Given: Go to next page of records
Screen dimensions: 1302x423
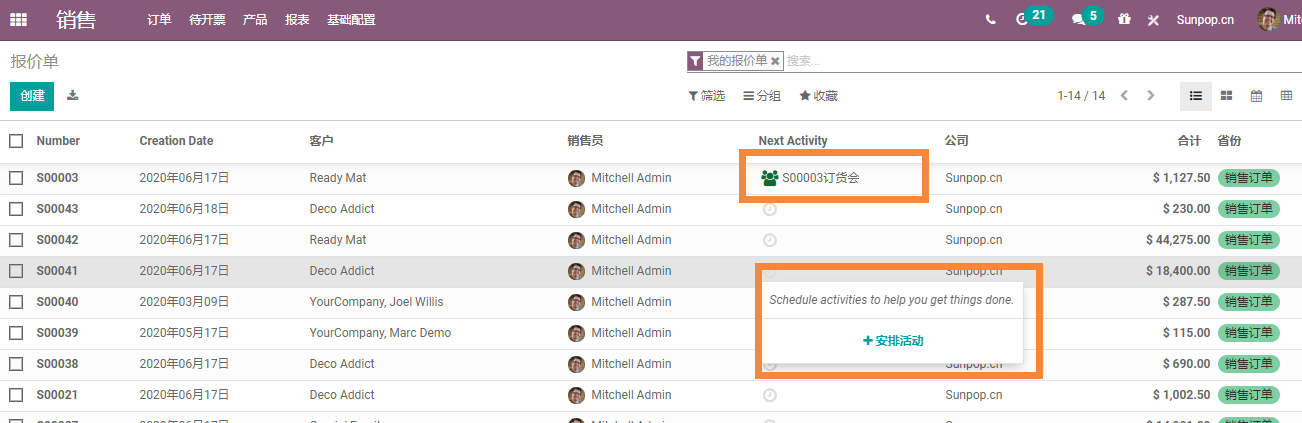Looking at the screenshot, I should pos(1151,96).
